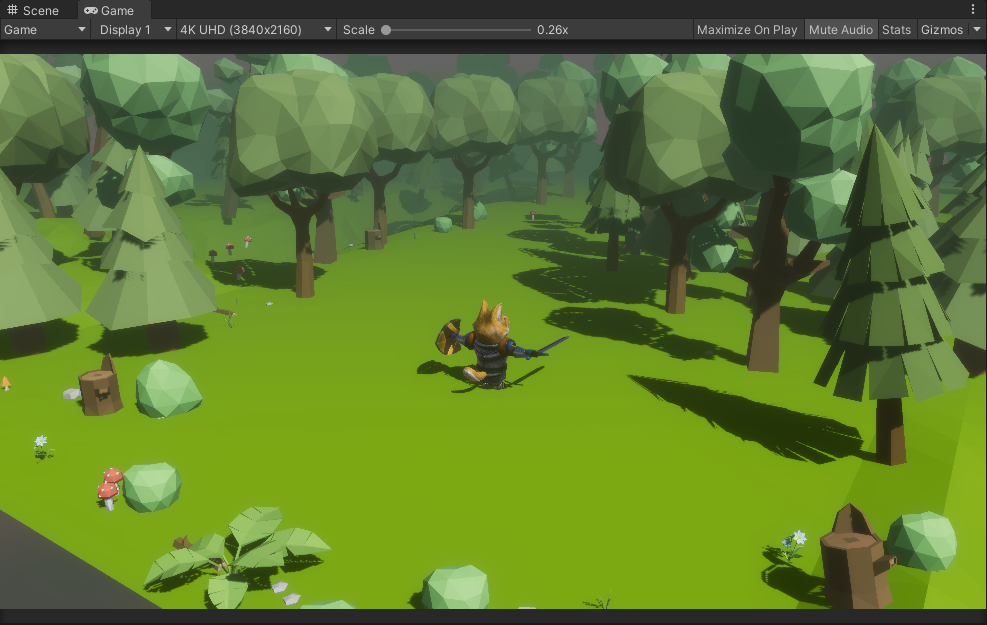
Task: Open the Game aspect ratio dropdown
Action: (45, 29)
